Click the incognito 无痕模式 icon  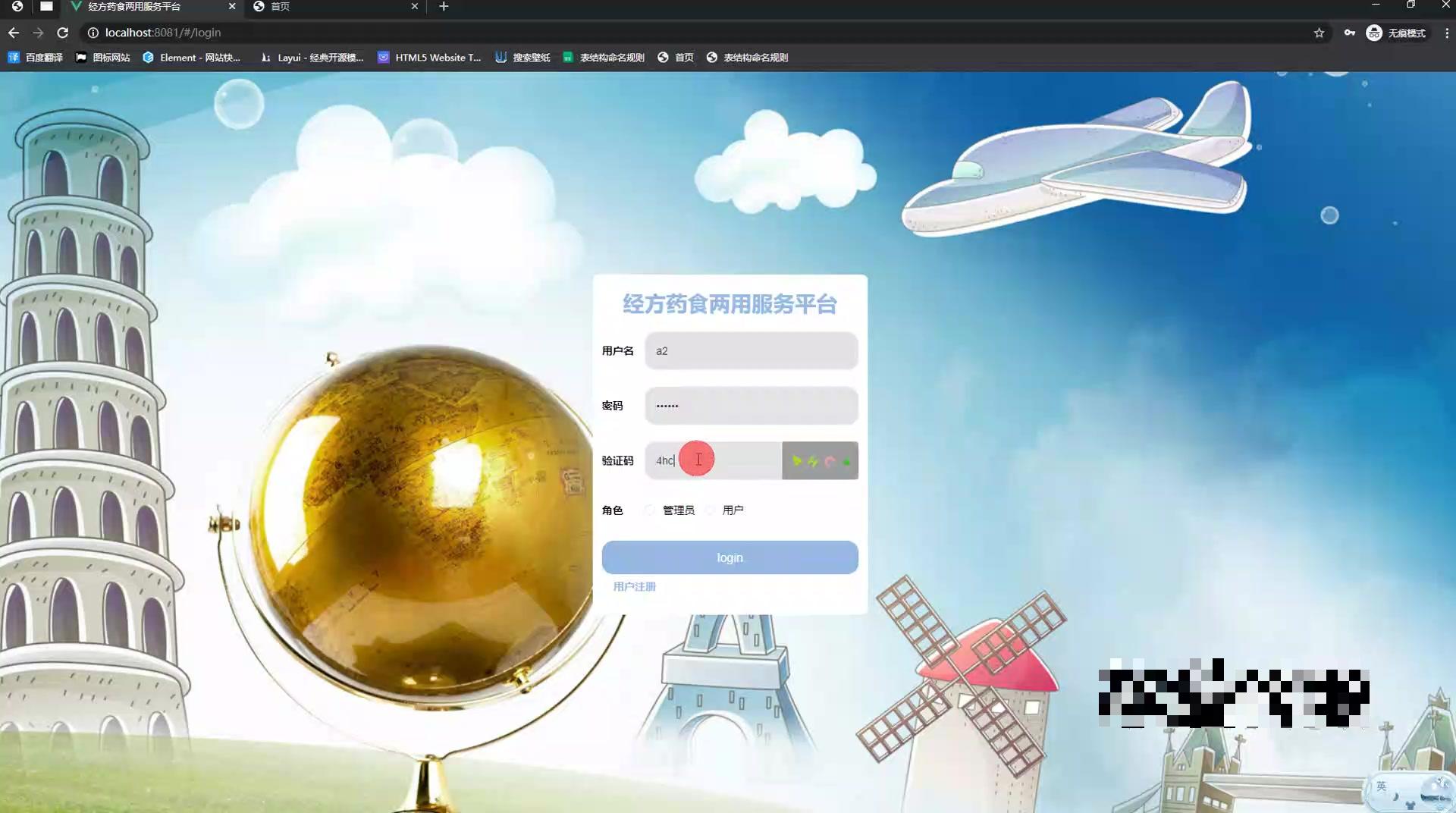click(1374, 33)
